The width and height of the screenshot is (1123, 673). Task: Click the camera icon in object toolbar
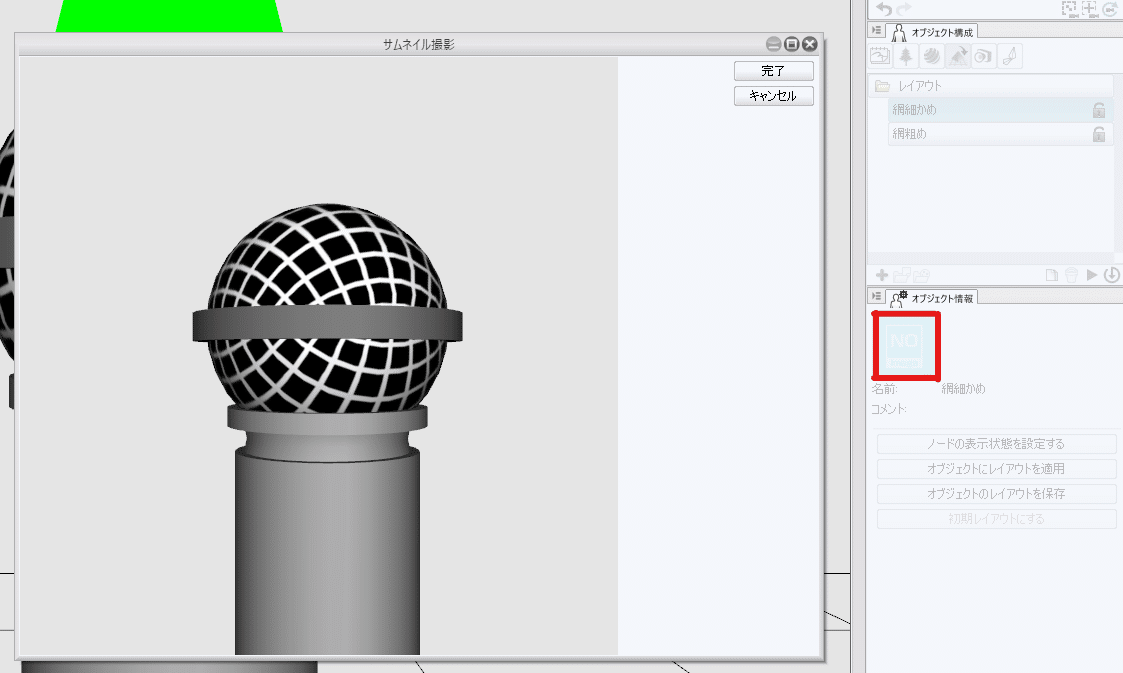click(983, 56)
